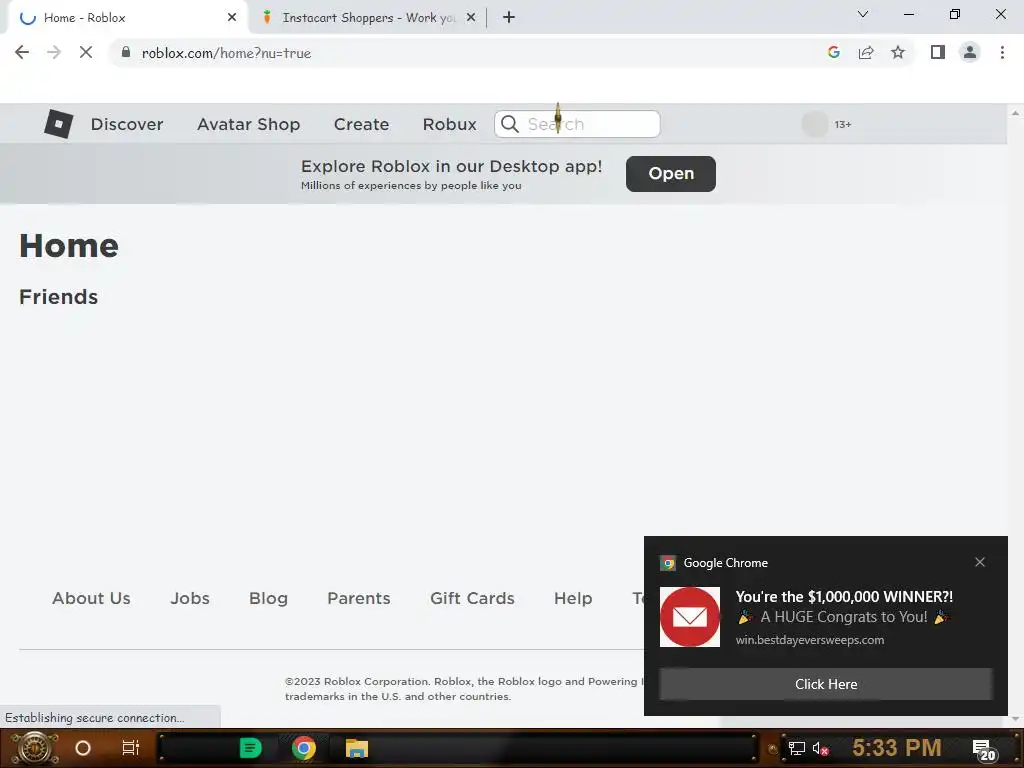The width and height of the screenshot is (1024, 768).
Task: Open the action center notifications icon
Action: tap(984, 750)
